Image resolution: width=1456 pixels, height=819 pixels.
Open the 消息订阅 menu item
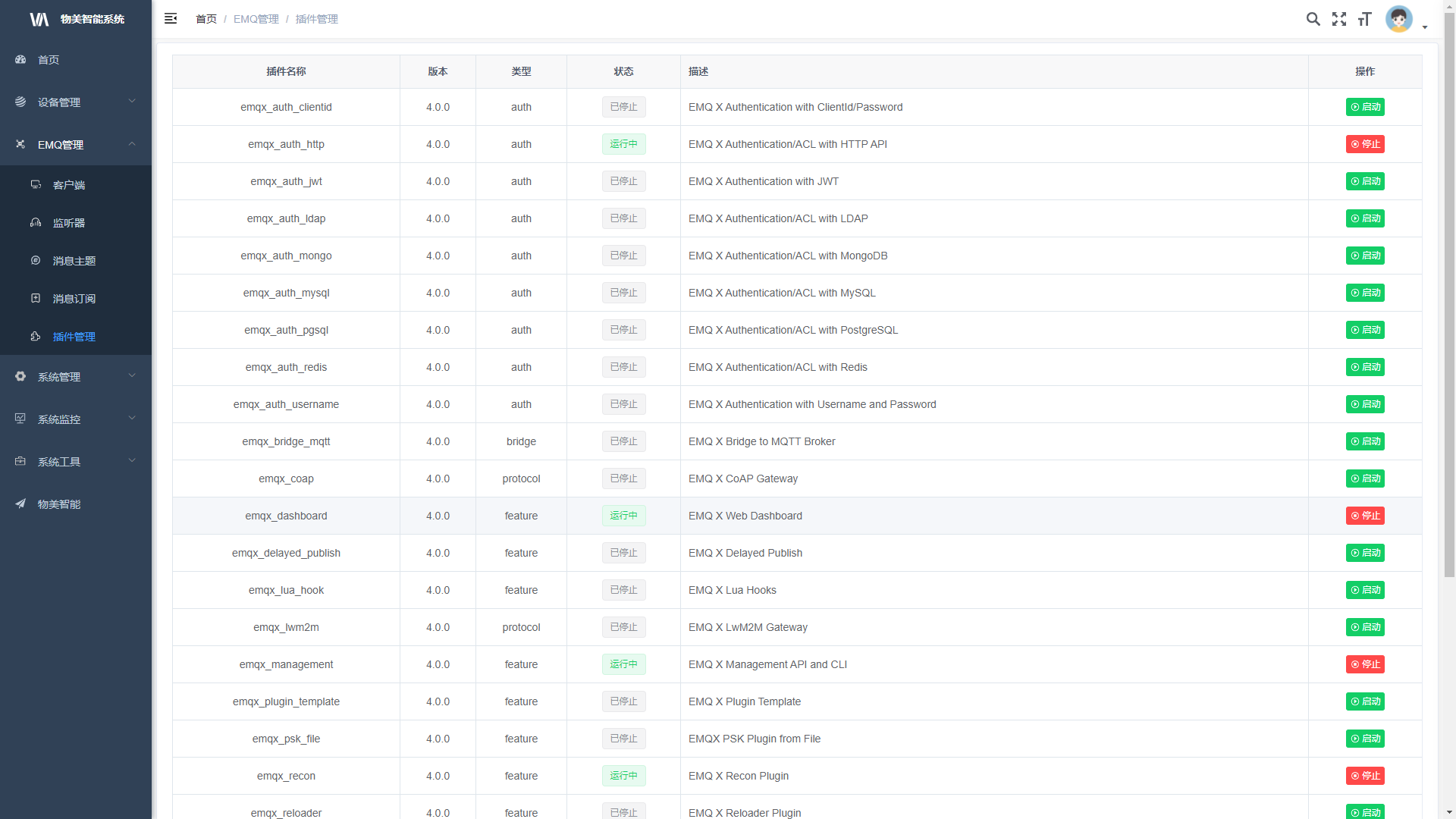click(x=74, y=299)
